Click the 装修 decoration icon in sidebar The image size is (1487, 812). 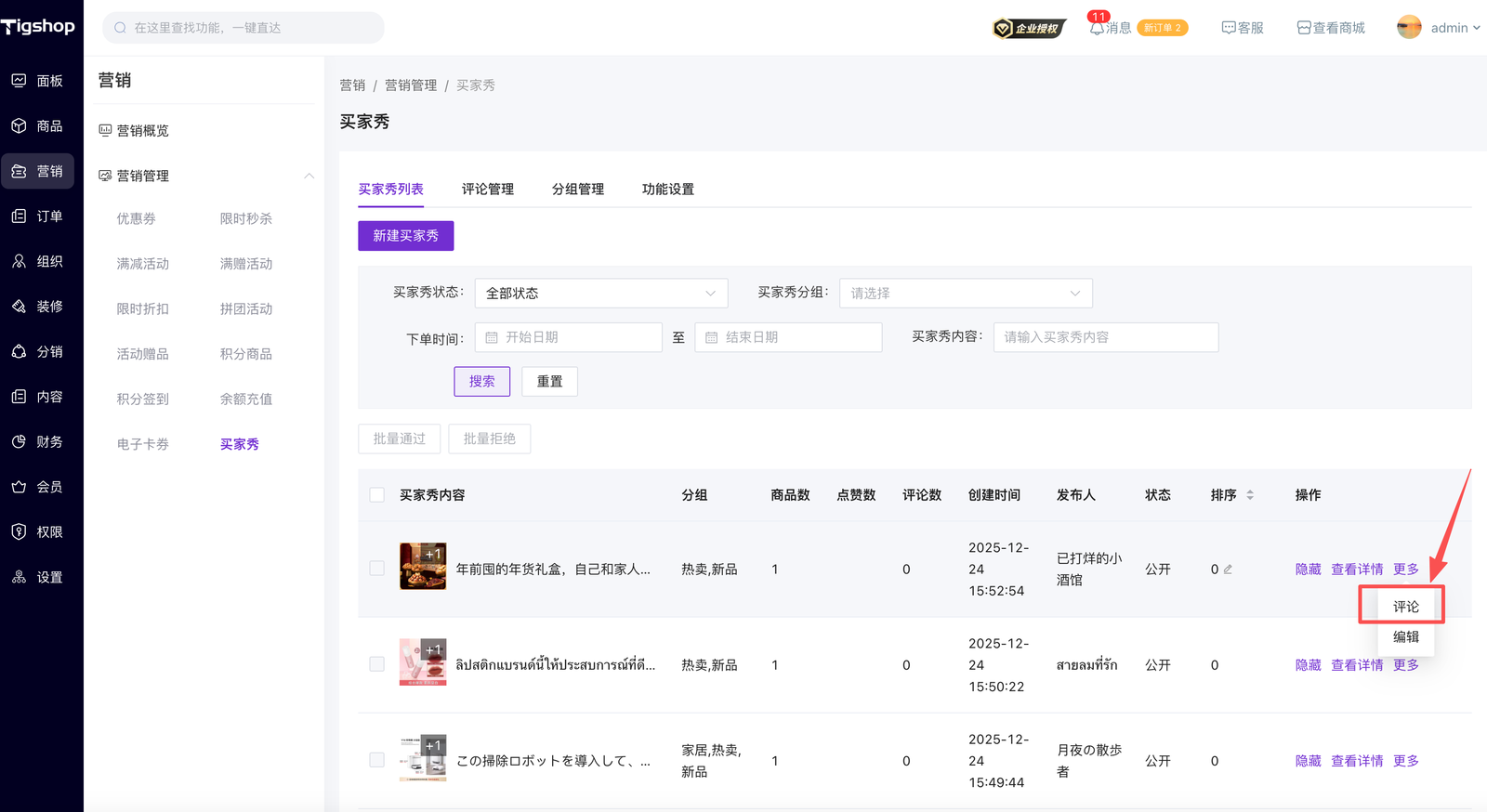point(19,307)
